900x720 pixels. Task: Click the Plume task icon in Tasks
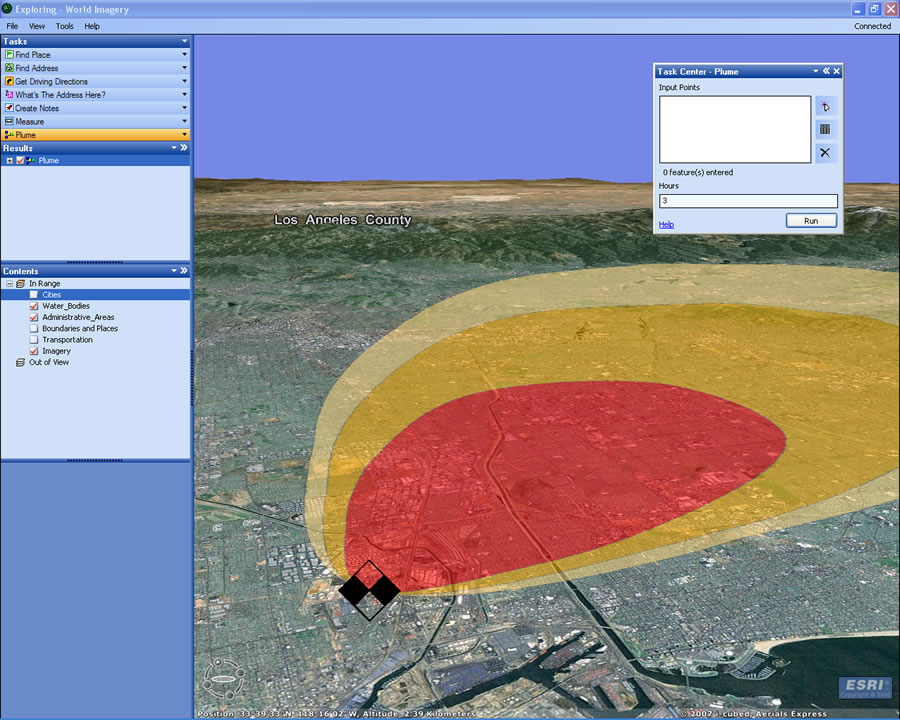pyautogui.click(x=9, y=135)
